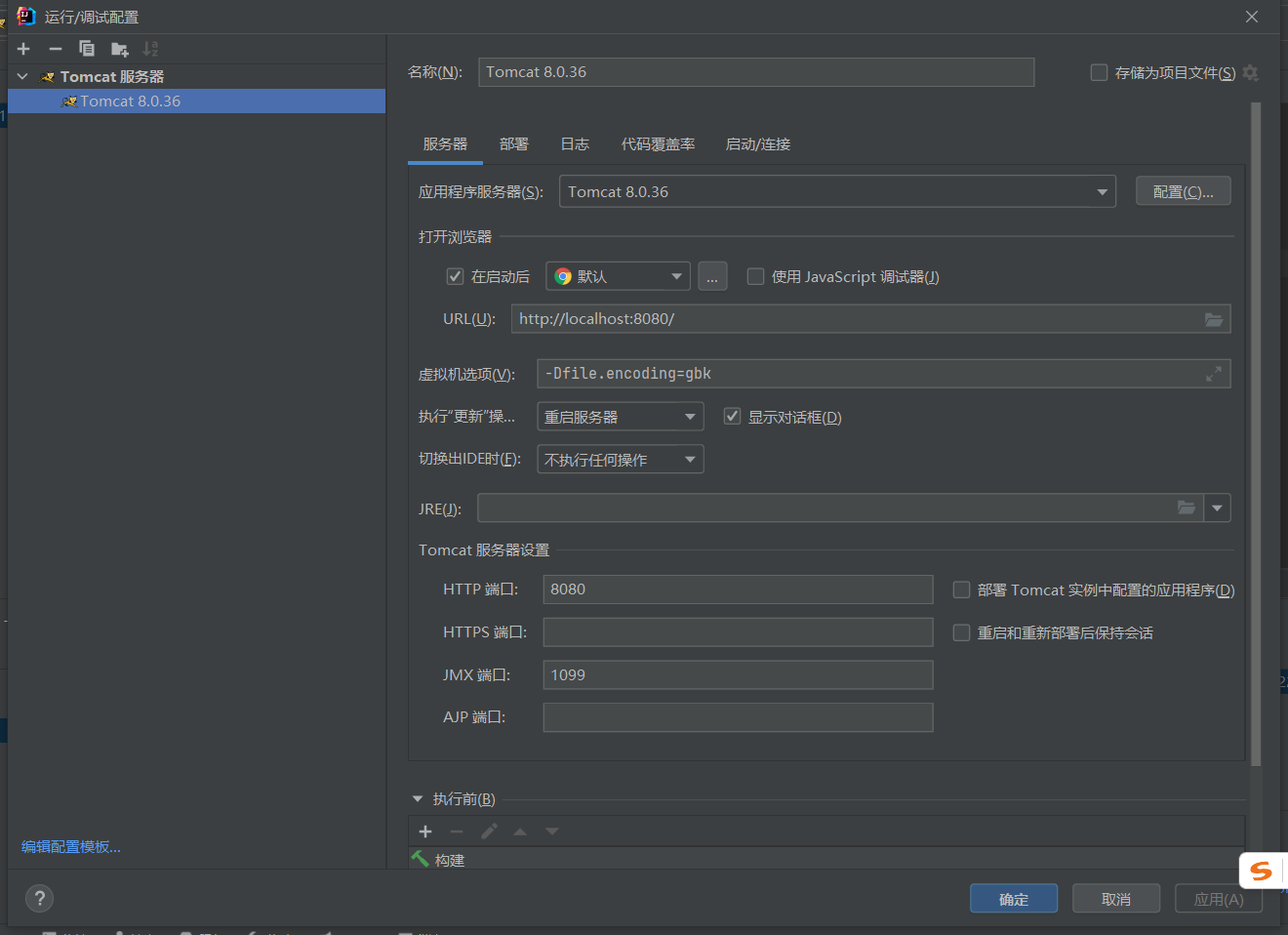Copy the selected configuration
The height and width of the screenshot is (935, 1288).
[x=87, y=49]
